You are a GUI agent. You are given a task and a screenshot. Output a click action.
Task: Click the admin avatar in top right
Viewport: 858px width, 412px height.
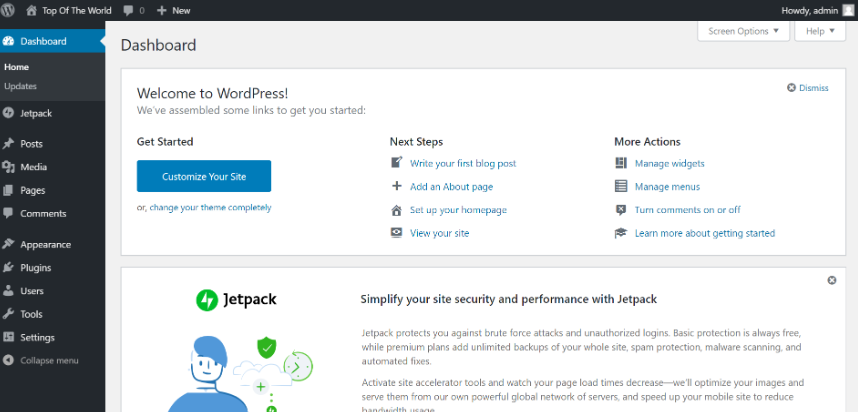tap(848, 10)
